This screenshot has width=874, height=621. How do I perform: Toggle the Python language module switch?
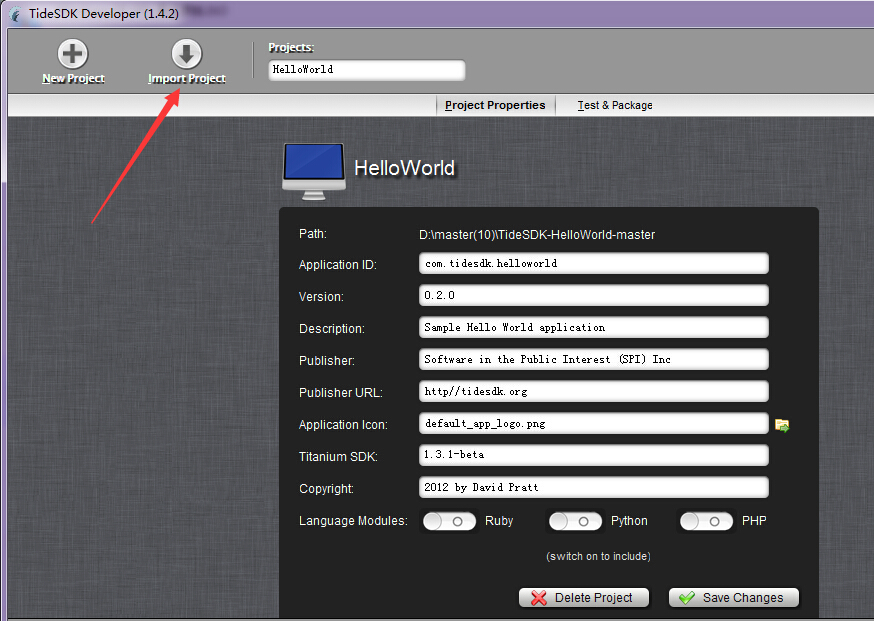575,521
